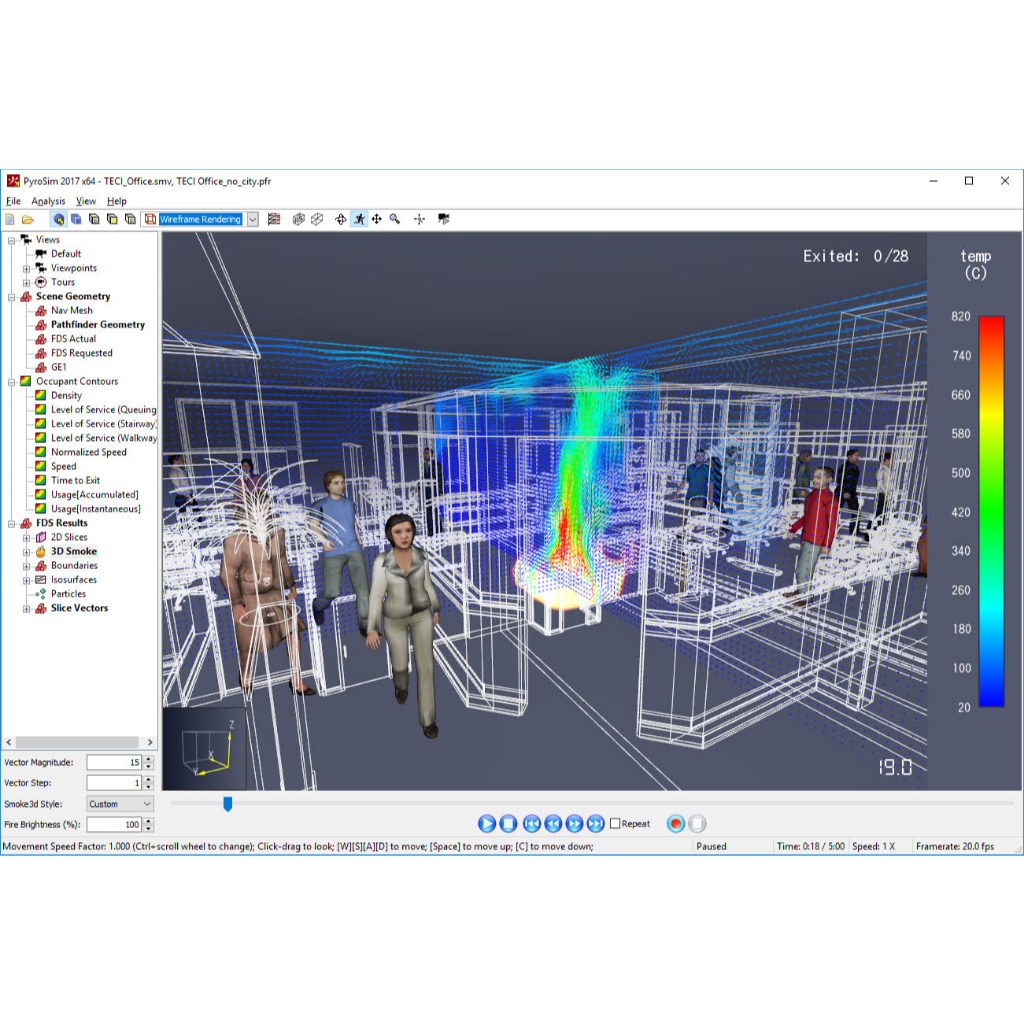
Task: Click the Open folder toolbar icon
Action: pos(27,219)
